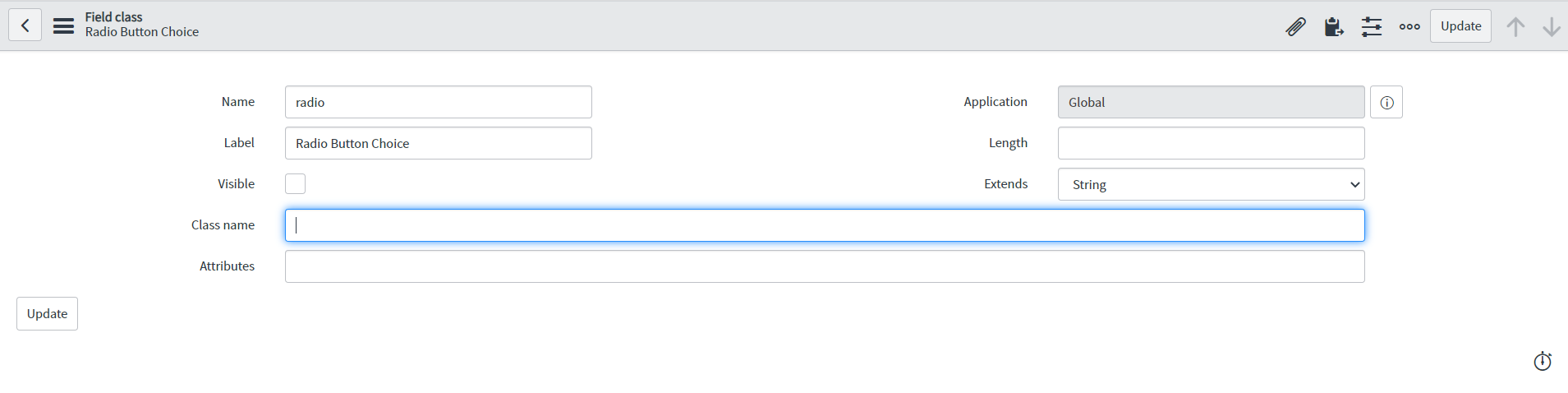Open the personalize form settings icon

pos(1371,26)
